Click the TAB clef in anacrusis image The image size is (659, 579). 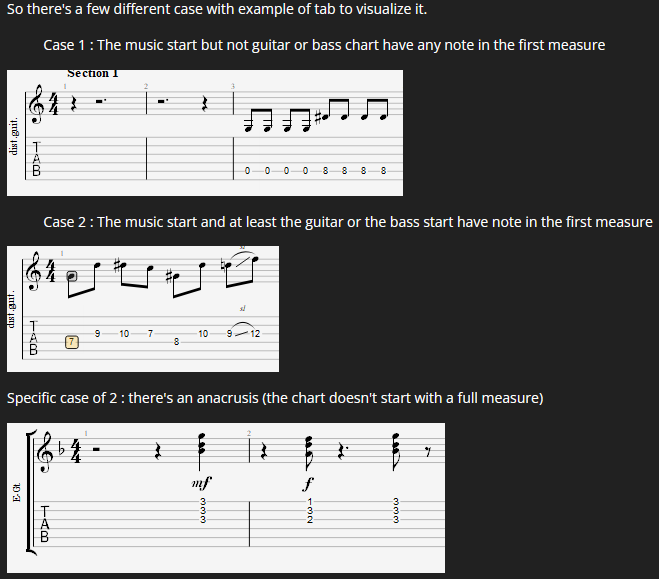[45, 524]
